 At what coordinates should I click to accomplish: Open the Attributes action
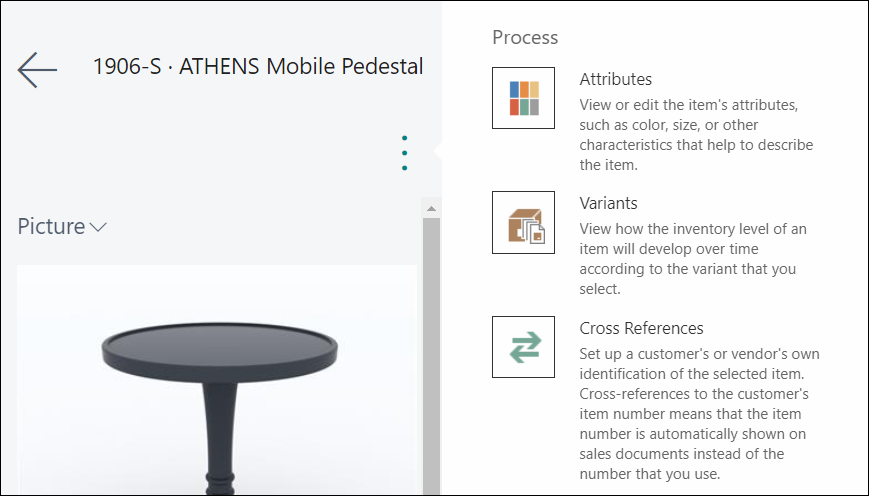point(615,79)
